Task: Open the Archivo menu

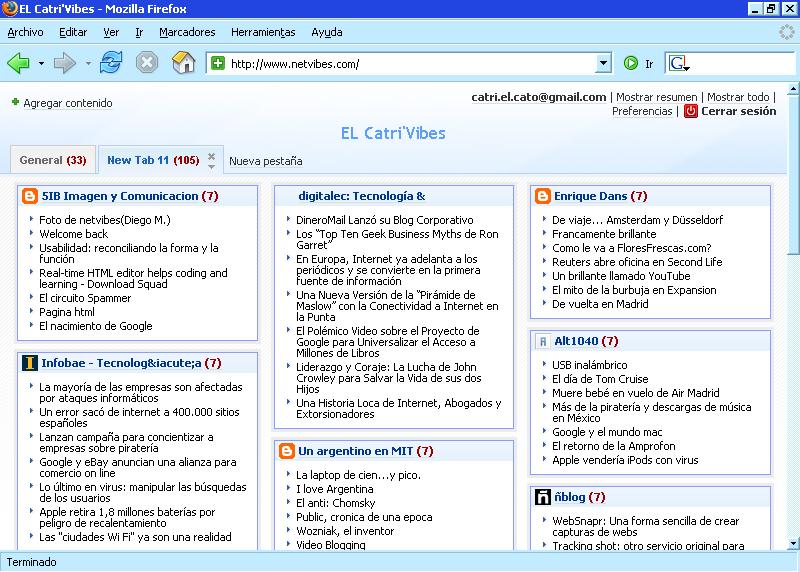Action: click(25, 32)
